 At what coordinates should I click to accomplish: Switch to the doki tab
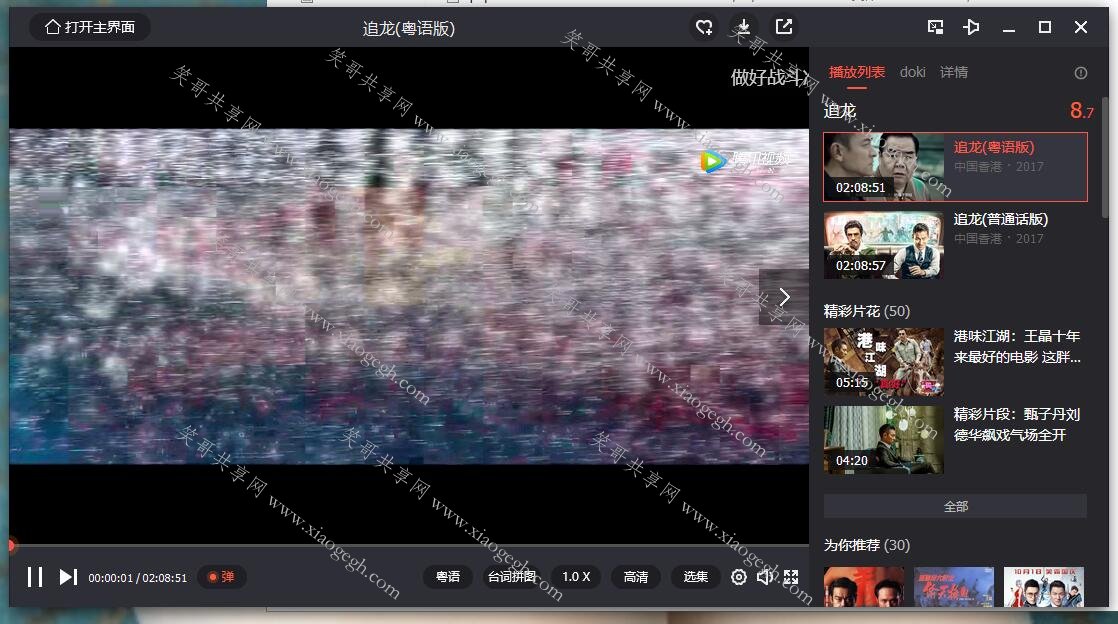[913, 72]
